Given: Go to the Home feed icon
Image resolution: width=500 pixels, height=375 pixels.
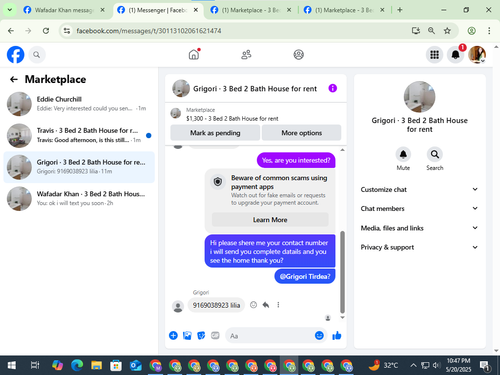Looking at the screenshot, I should coord(194,54).
